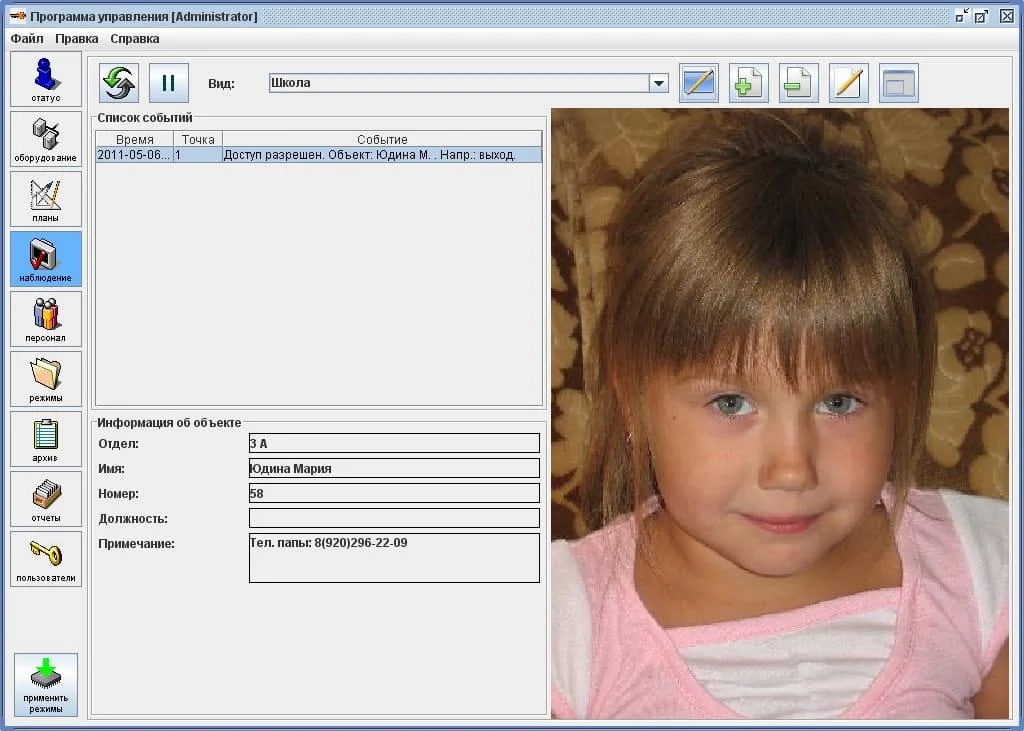Open the Файл menu
This screenshot has height=731, width=1024.
[x=27, y=39]
